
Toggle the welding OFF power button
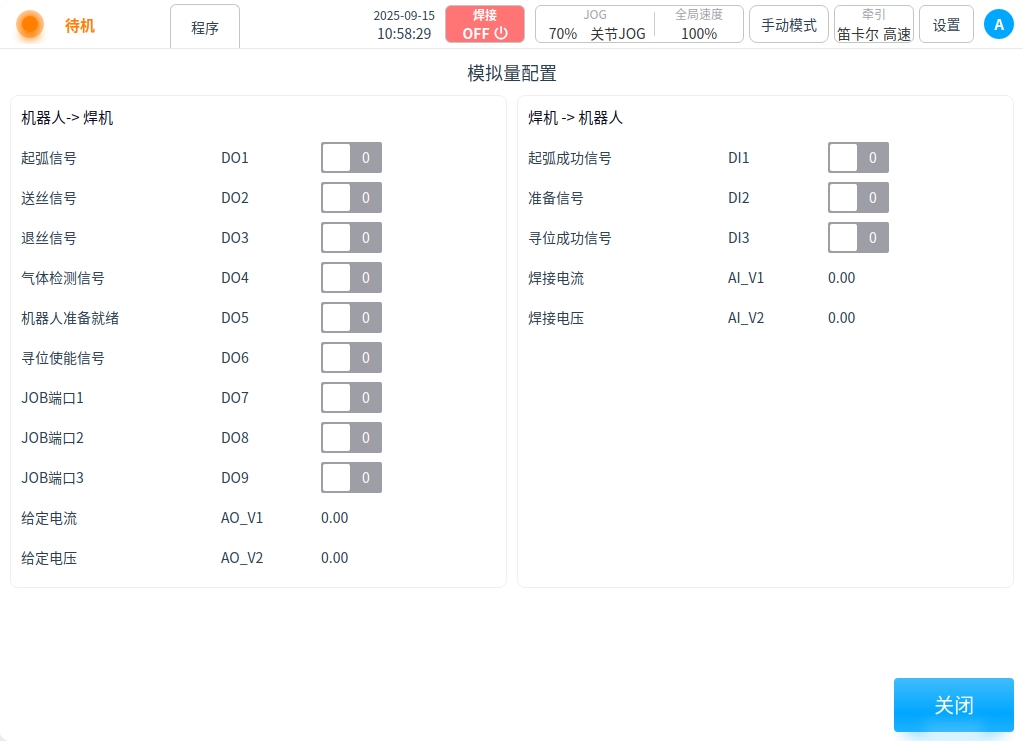coord(485,24)
